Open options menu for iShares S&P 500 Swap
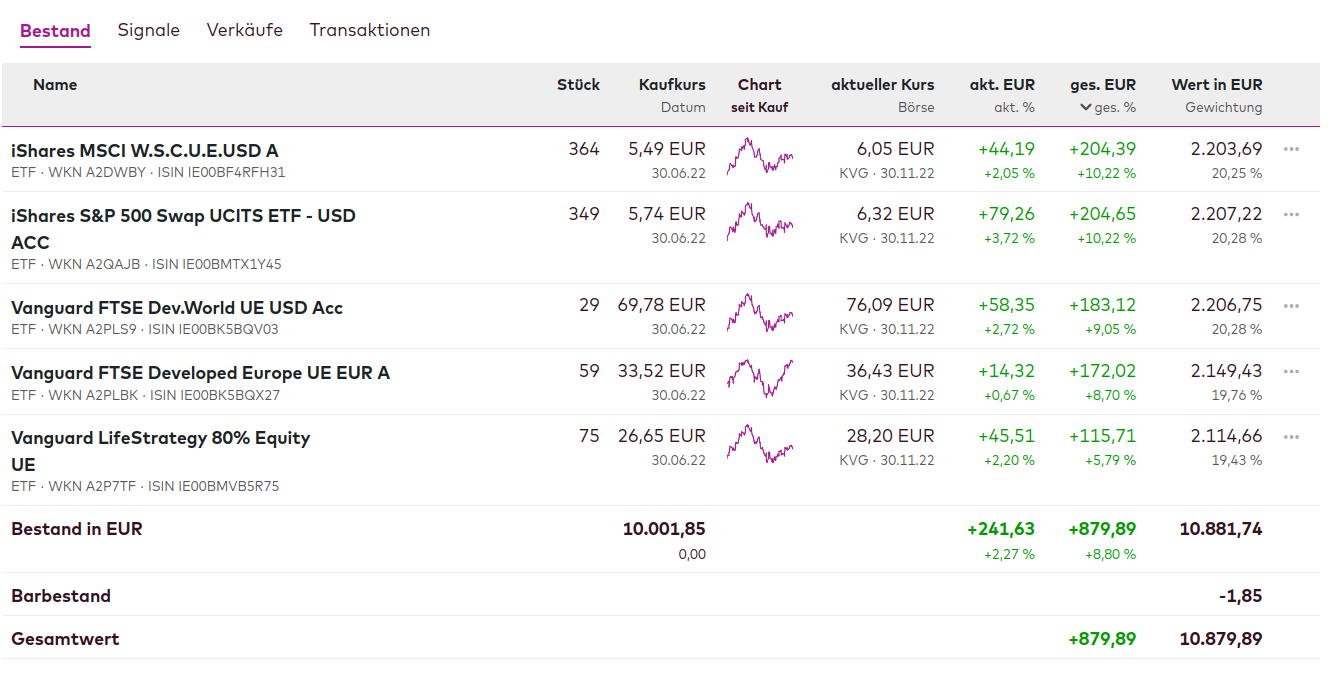The height and width of the screenshot is (688, 1329). point(1291,214)
